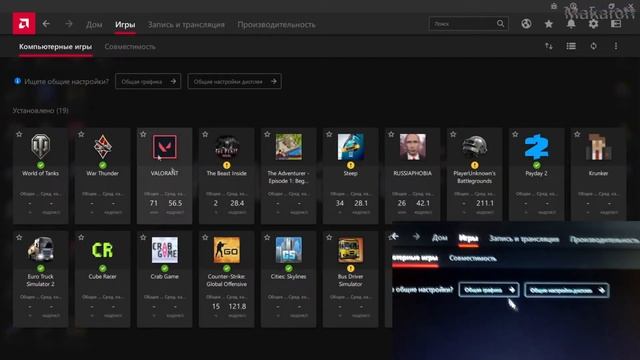The image size is (640, 360).
Task: Click the blue info icon
Action: click(x=18, y=81)
